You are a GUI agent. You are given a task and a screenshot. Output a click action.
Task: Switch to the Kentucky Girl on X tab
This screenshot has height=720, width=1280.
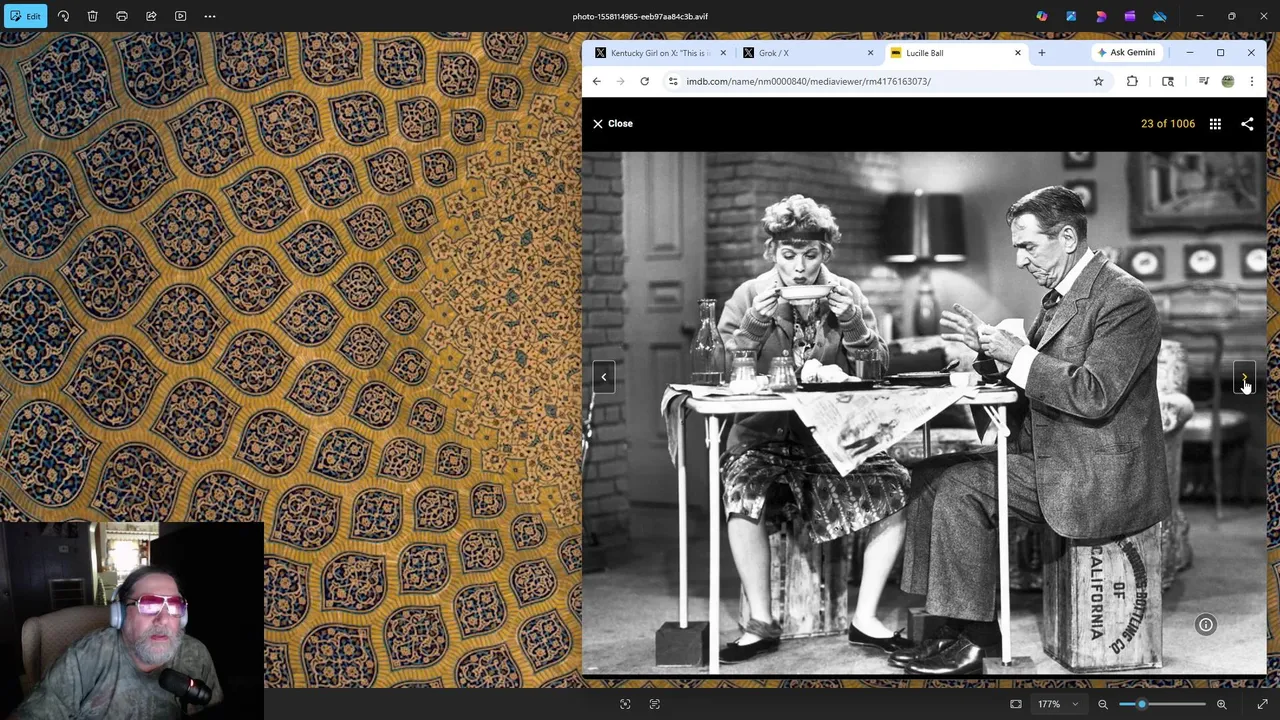pyautogui.click(x=659, y=53)
